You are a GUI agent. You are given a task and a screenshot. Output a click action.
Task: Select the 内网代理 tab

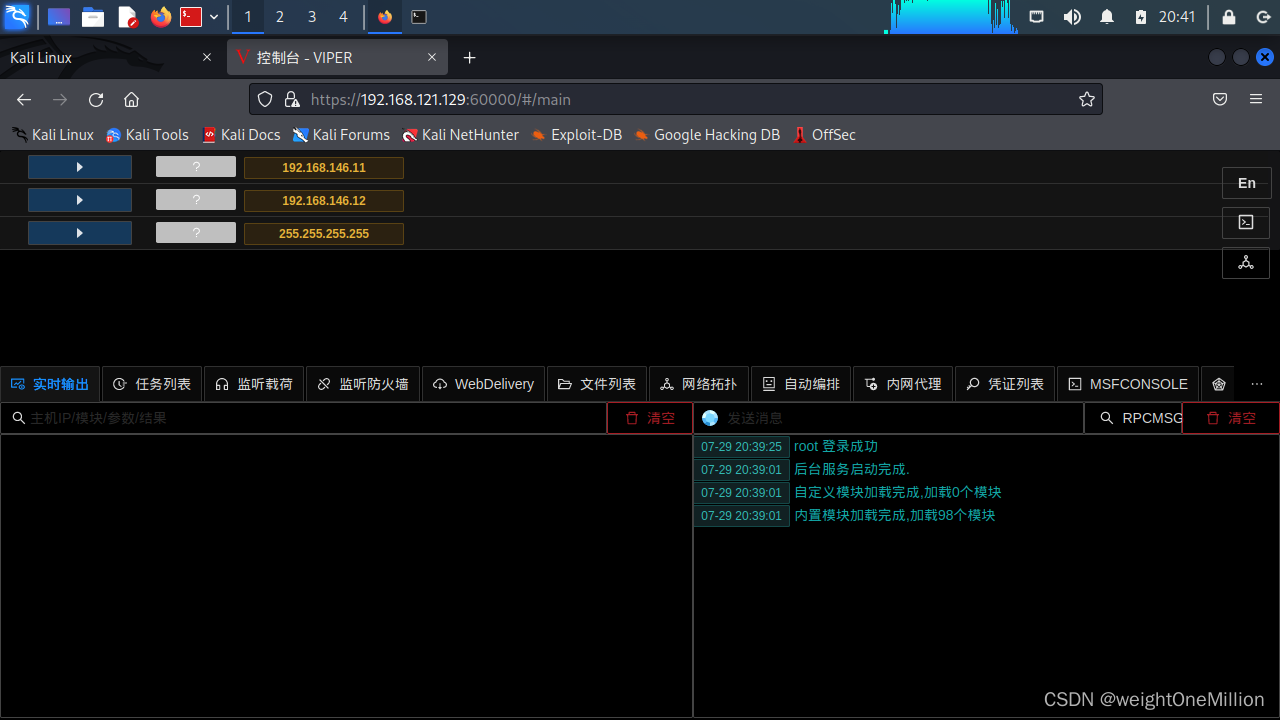click(x=903, y=384)
